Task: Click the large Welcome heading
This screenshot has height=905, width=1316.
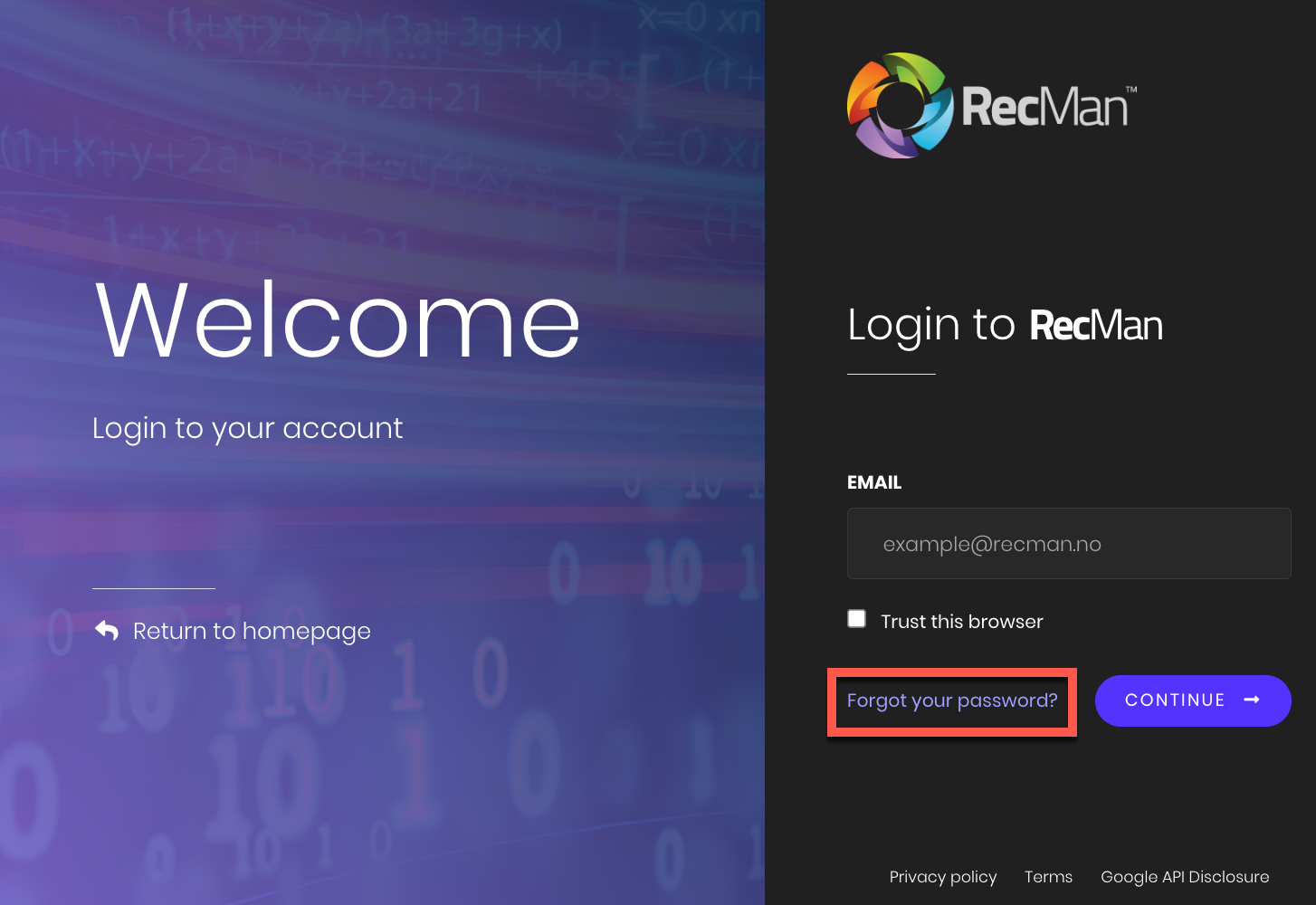Action: point(338,320)
